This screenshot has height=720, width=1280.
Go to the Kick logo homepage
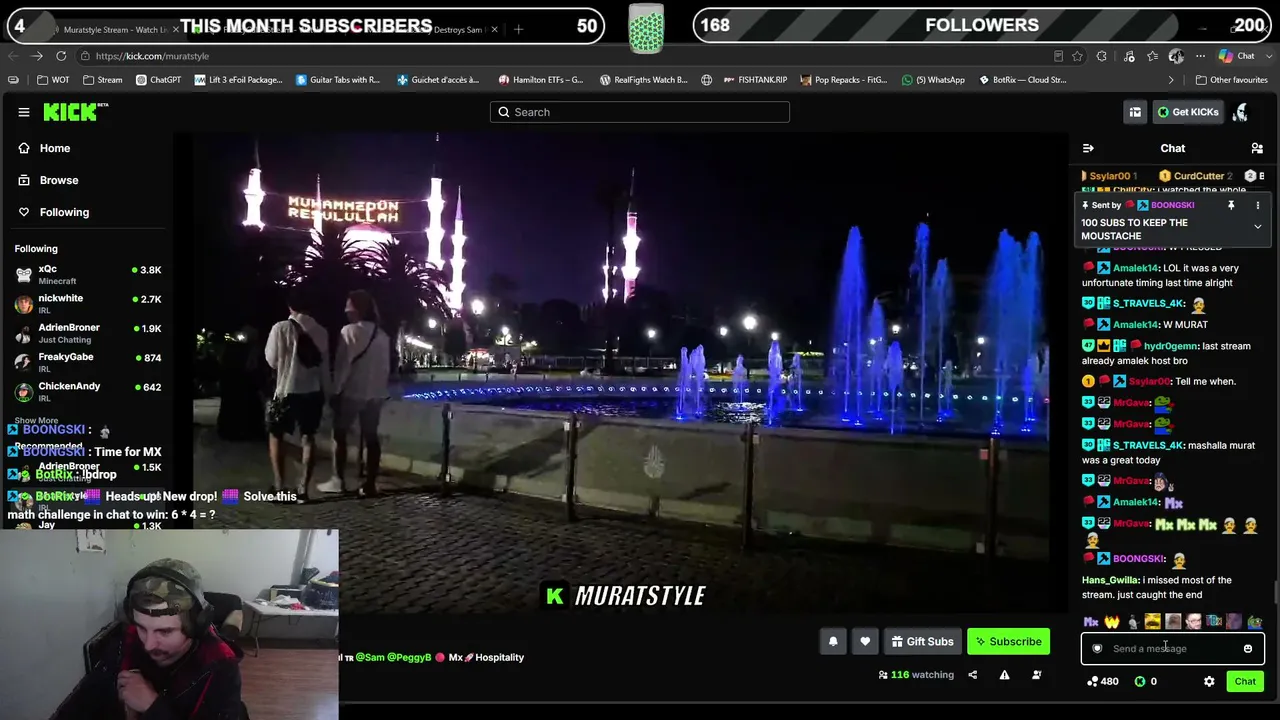(x=75, y=112)
